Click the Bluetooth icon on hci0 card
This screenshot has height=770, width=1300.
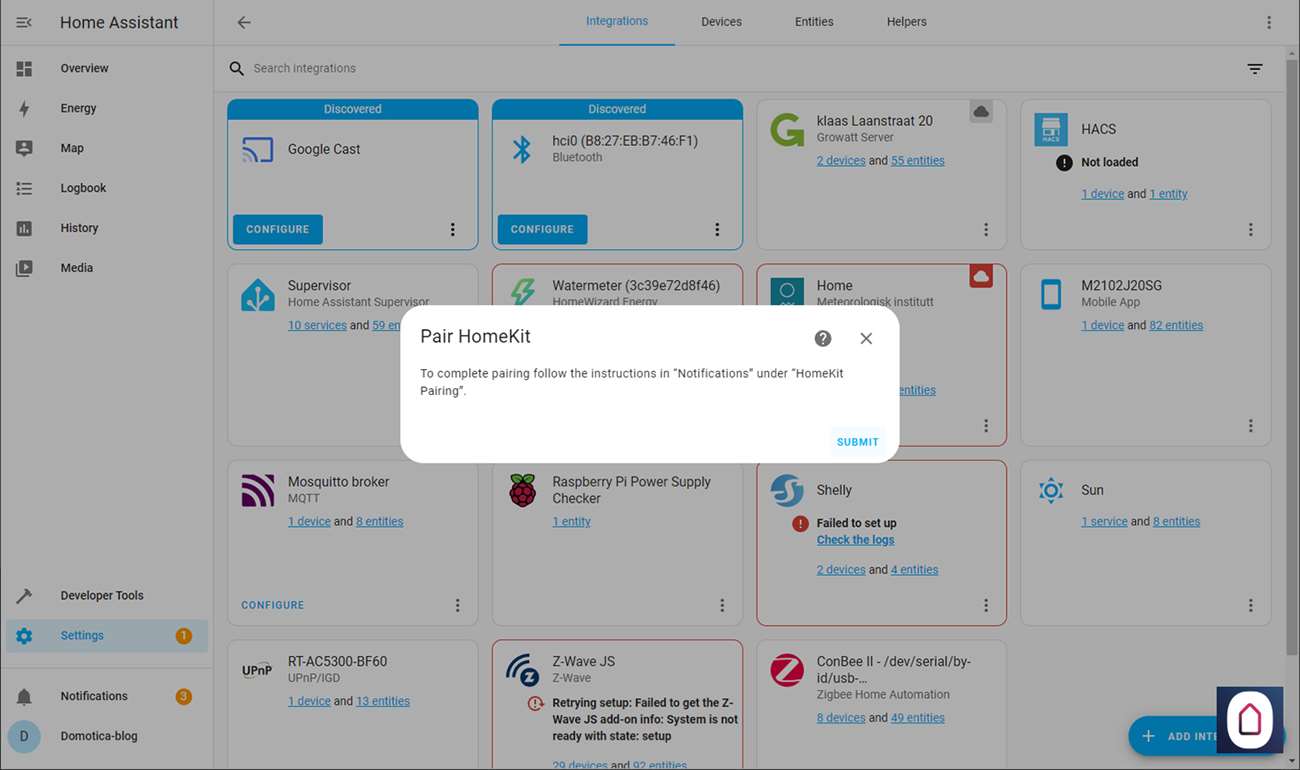click(522, 149)
